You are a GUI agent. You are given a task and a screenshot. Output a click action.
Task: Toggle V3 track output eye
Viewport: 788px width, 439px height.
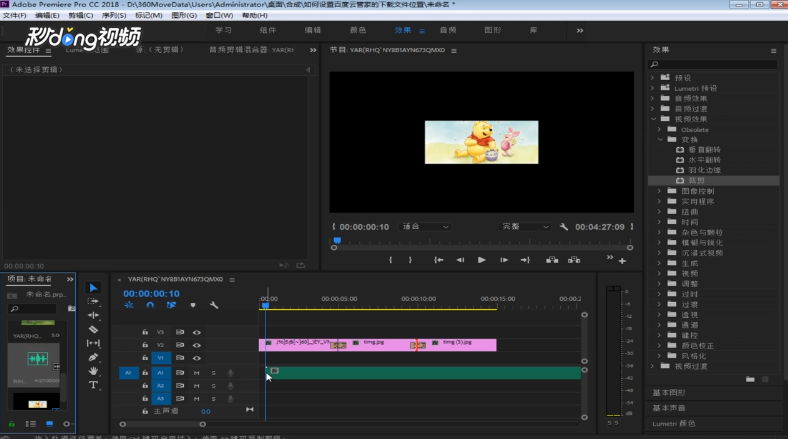point(196,333)
